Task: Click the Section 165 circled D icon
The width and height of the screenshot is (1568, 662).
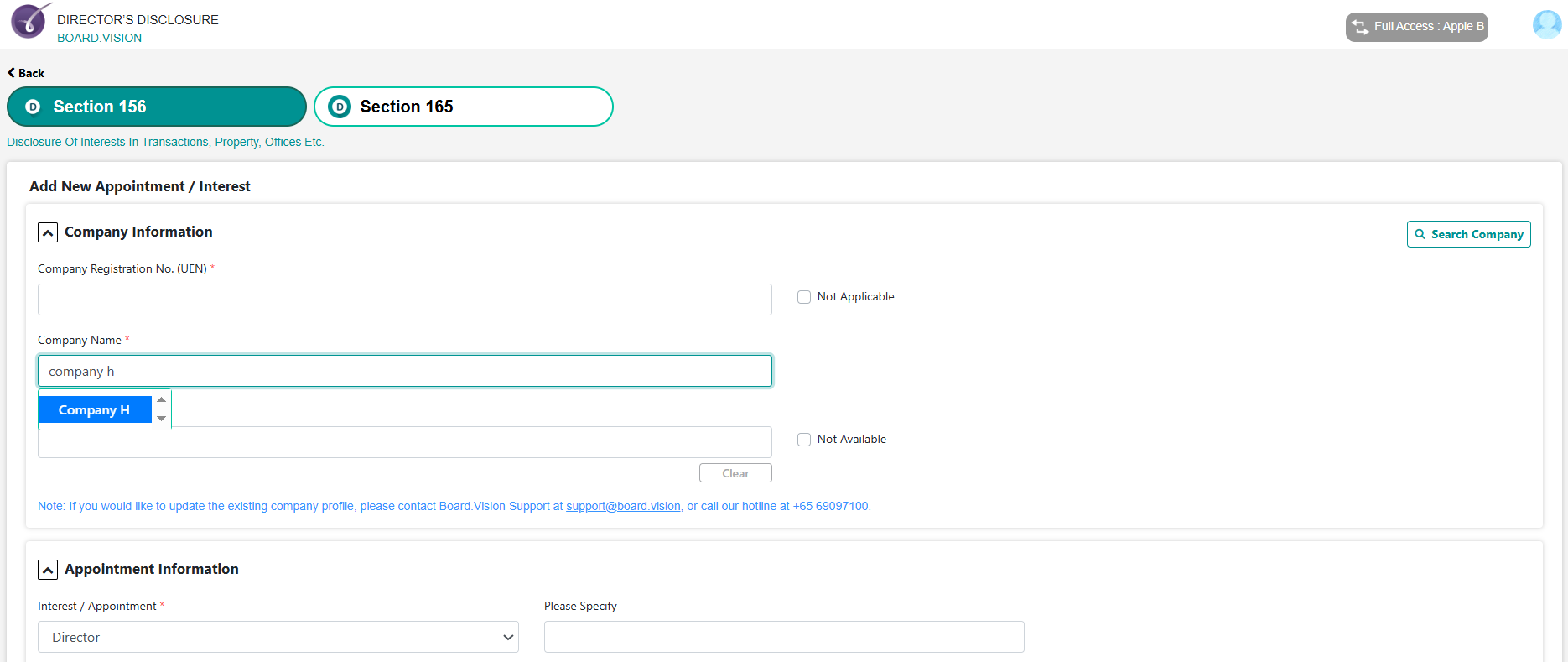Action: pyautogui.click(x=340, y=107)
